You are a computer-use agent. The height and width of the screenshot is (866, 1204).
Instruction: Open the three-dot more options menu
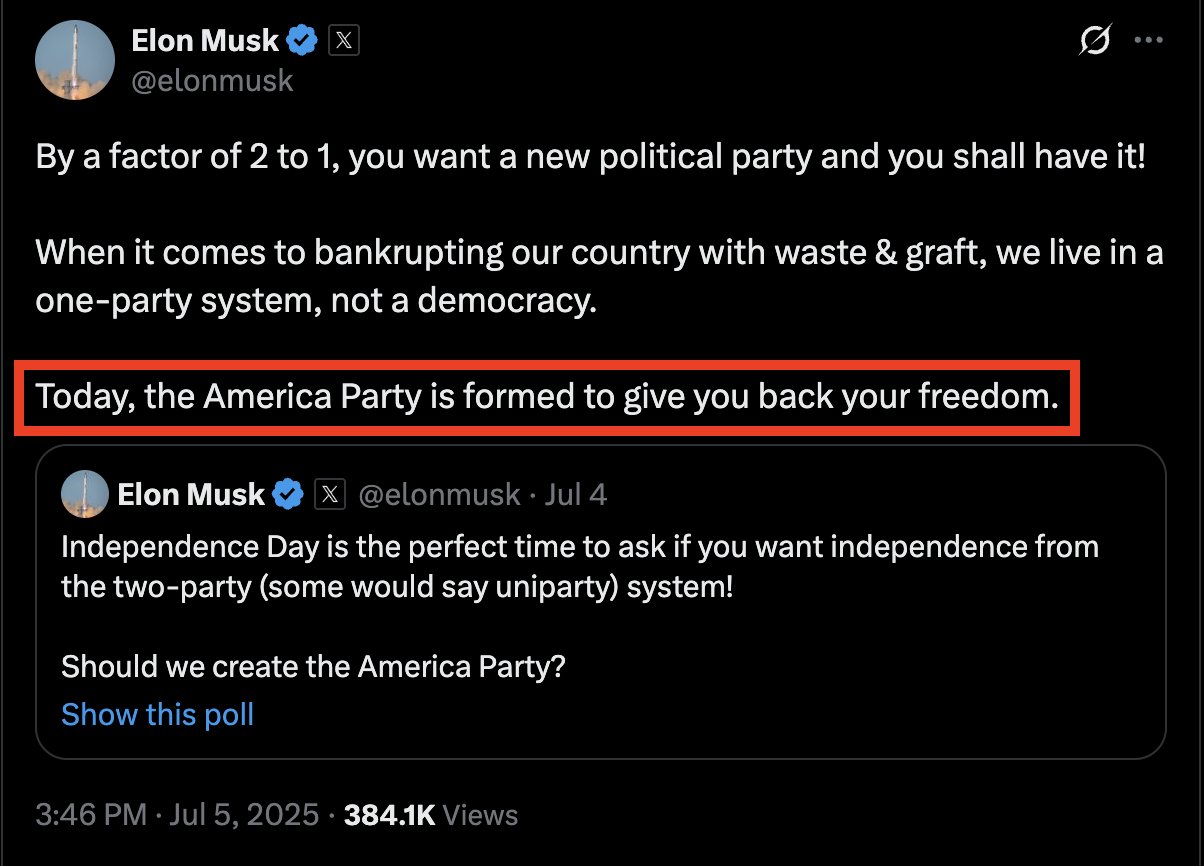[1147, 41]
